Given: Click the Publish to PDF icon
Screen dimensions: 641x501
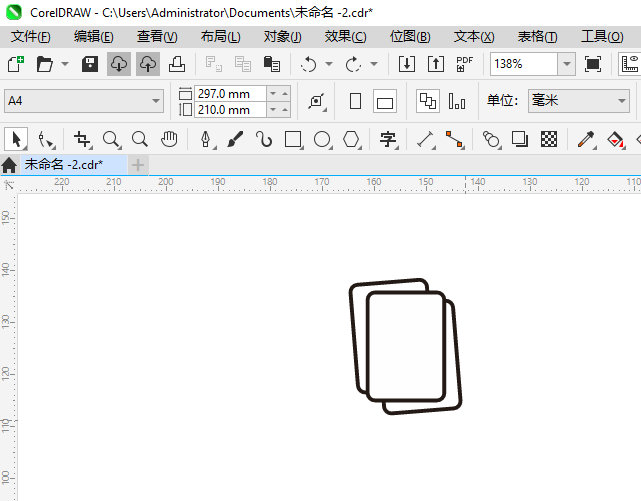Looking at the screenshot, I should [464, 64].
